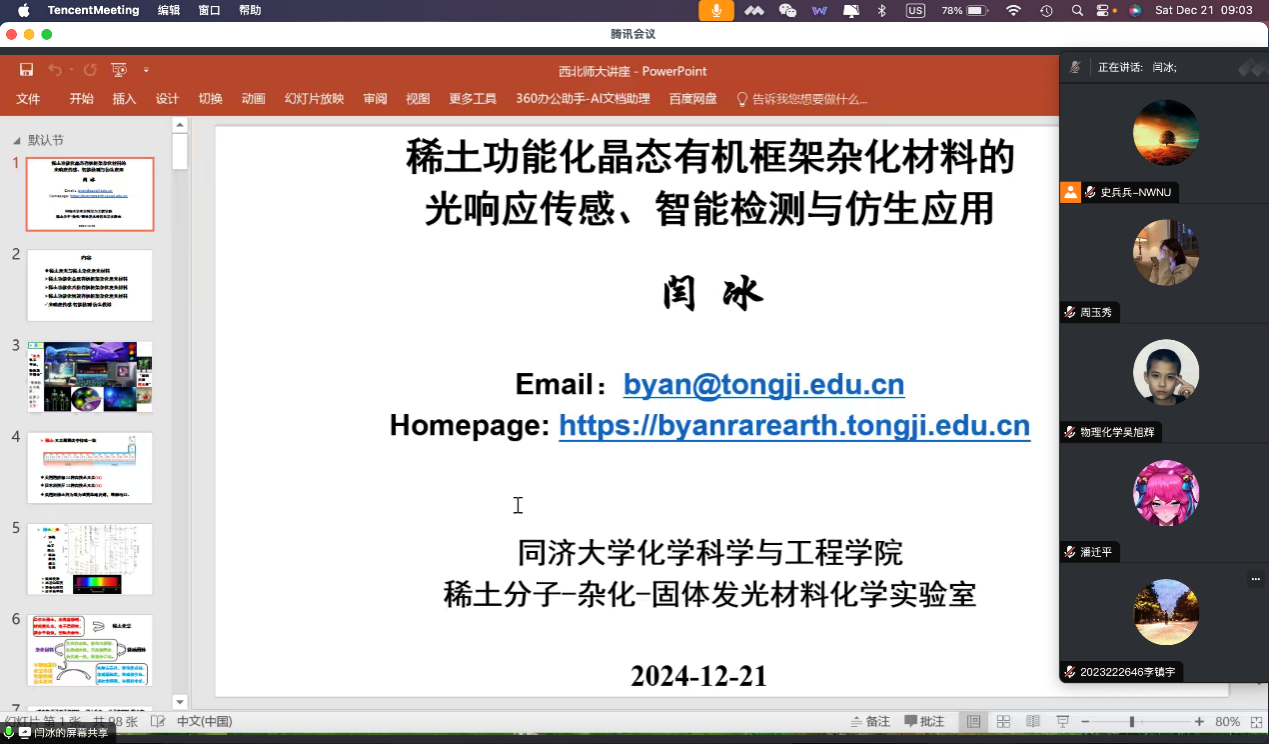Click the Slide Show view icon in status bar
The width and height of the screenshot is (1269, 744).
click(x=1062, y=721)
